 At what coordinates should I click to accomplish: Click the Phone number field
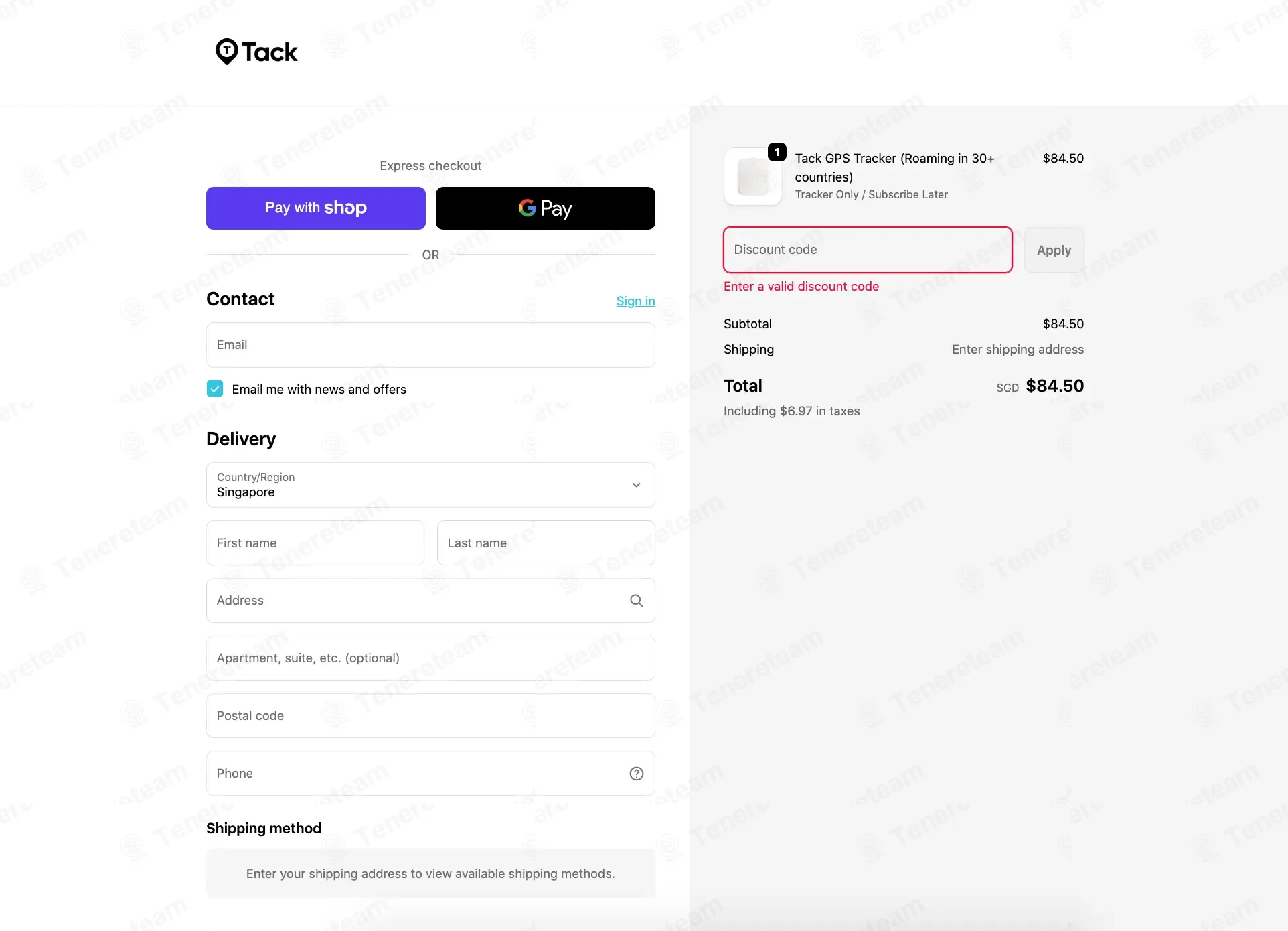[415, 774]
